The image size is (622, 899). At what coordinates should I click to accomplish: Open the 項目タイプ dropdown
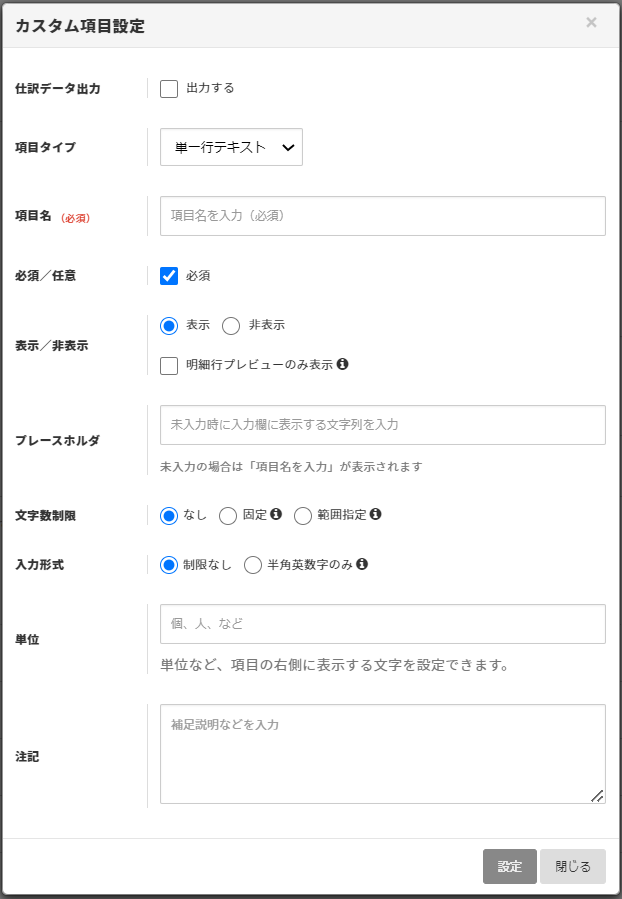point(232,147)
